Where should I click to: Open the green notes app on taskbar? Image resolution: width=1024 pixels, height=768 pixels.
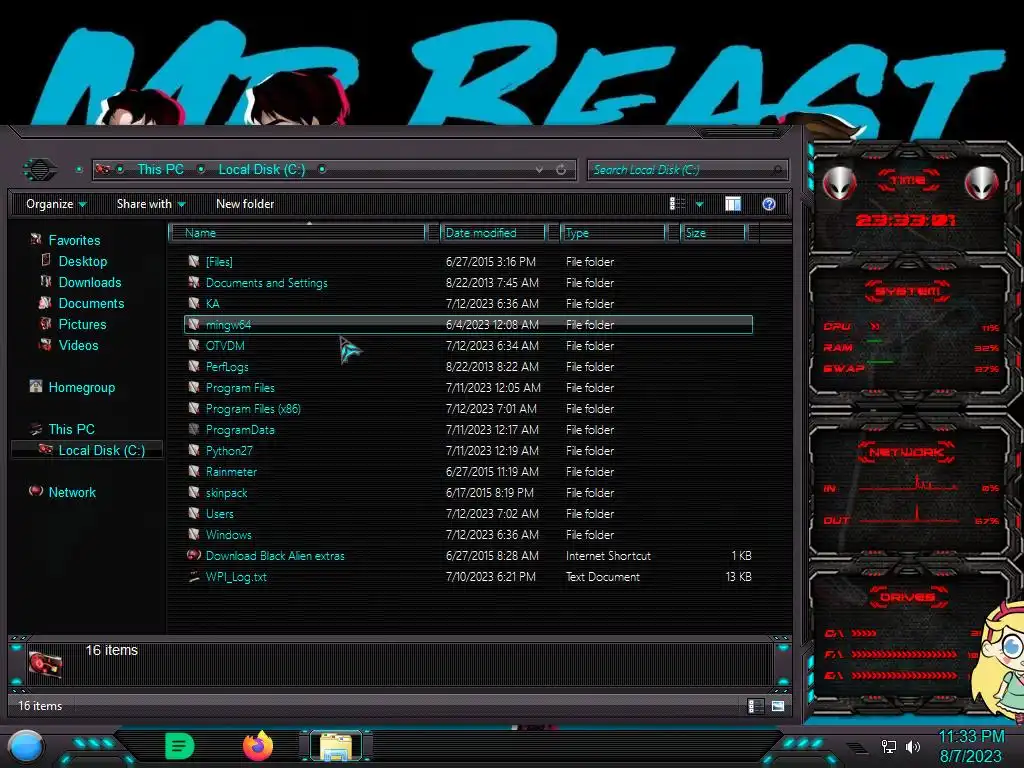point(179,746)
